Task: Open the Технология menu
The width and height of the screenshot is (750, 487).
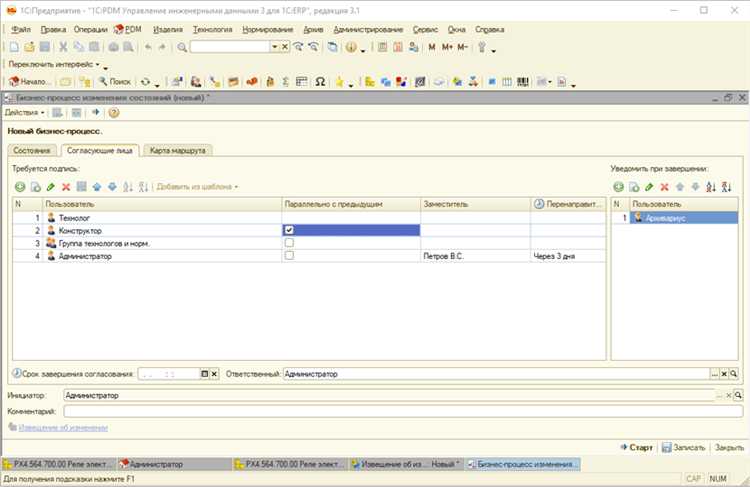Action: point(212,29)
